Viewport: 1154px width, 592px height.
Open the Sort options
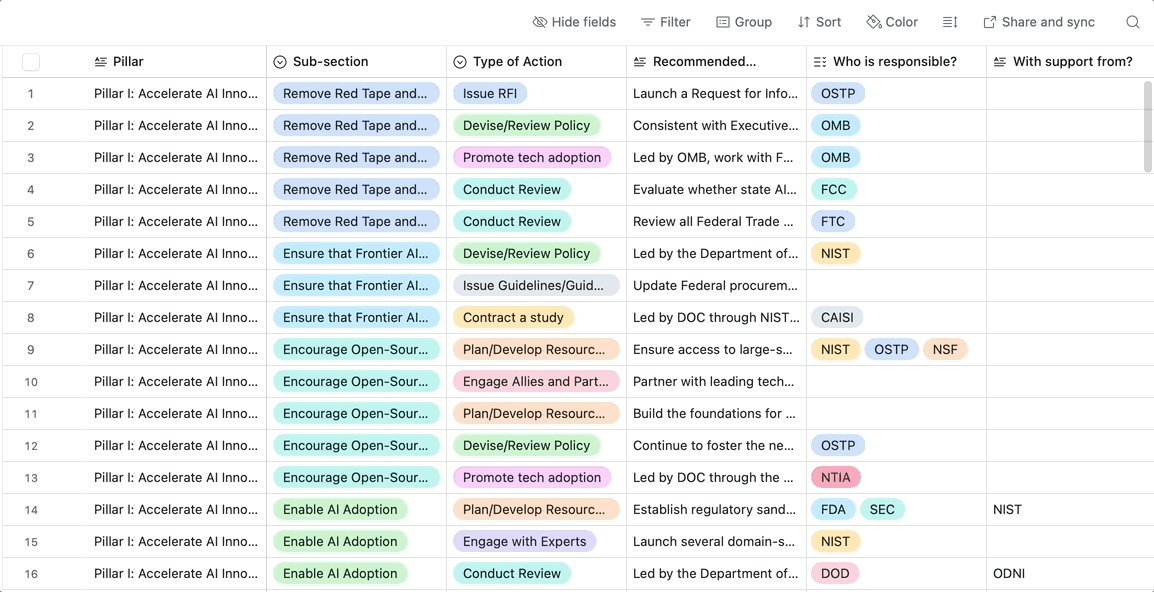pyautogui.click(x=819, y=22)
